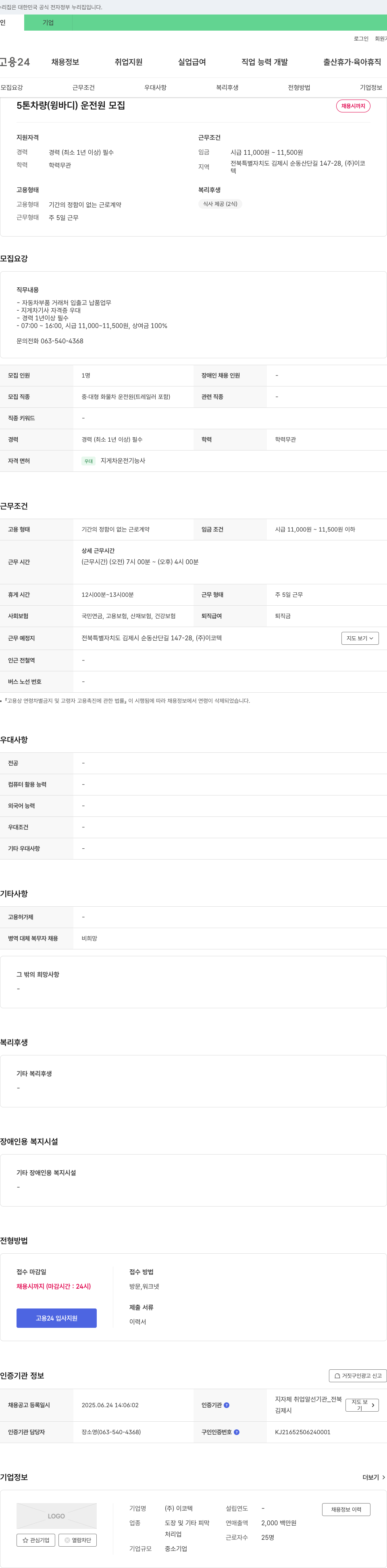This screenshot has height=1568, width=387.
Task: Open the 구인인증번호 help question icon
Action: tap(236, 1432)
